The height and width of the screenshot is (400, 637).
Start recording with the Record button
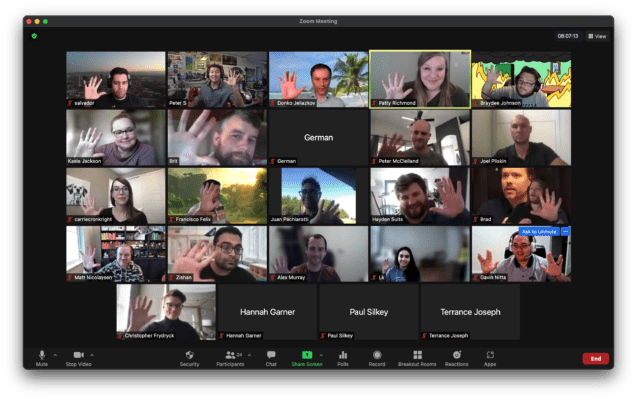pyautogui.click(x=376, y=356)
